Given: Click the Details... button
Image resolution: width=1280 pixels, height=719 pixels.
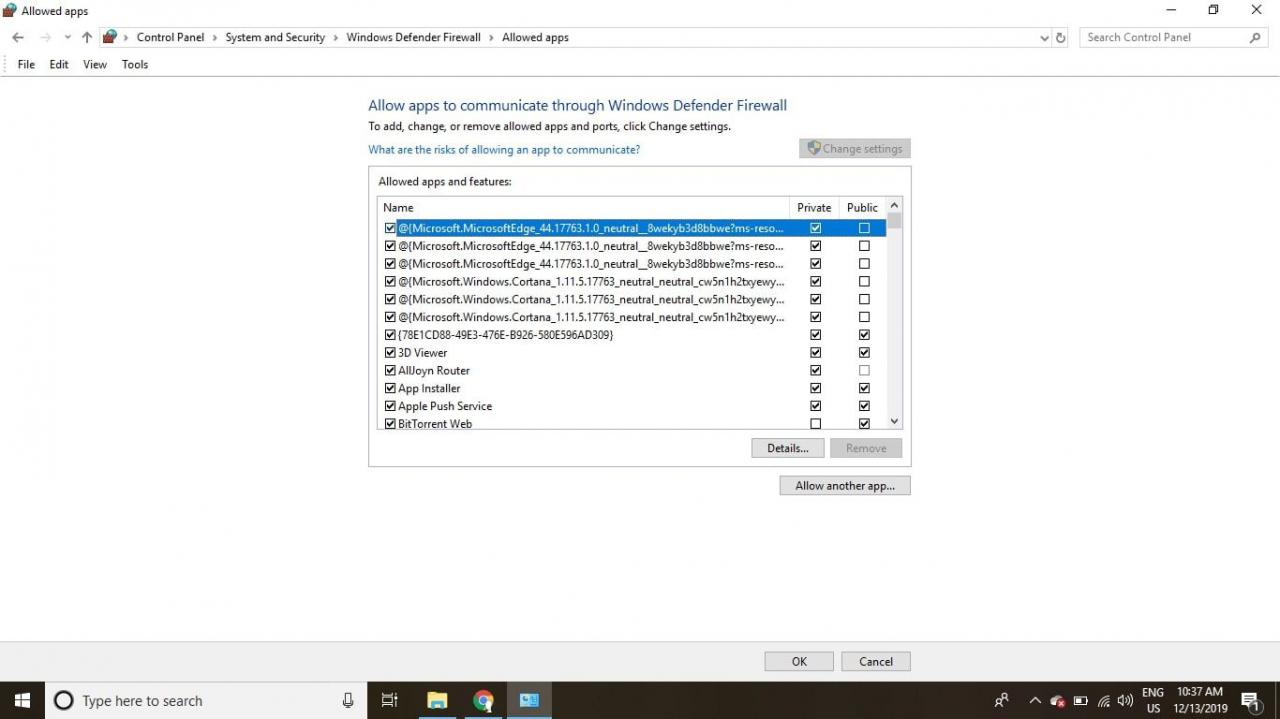Looking at the screenshot, I should tap(788, 448).
